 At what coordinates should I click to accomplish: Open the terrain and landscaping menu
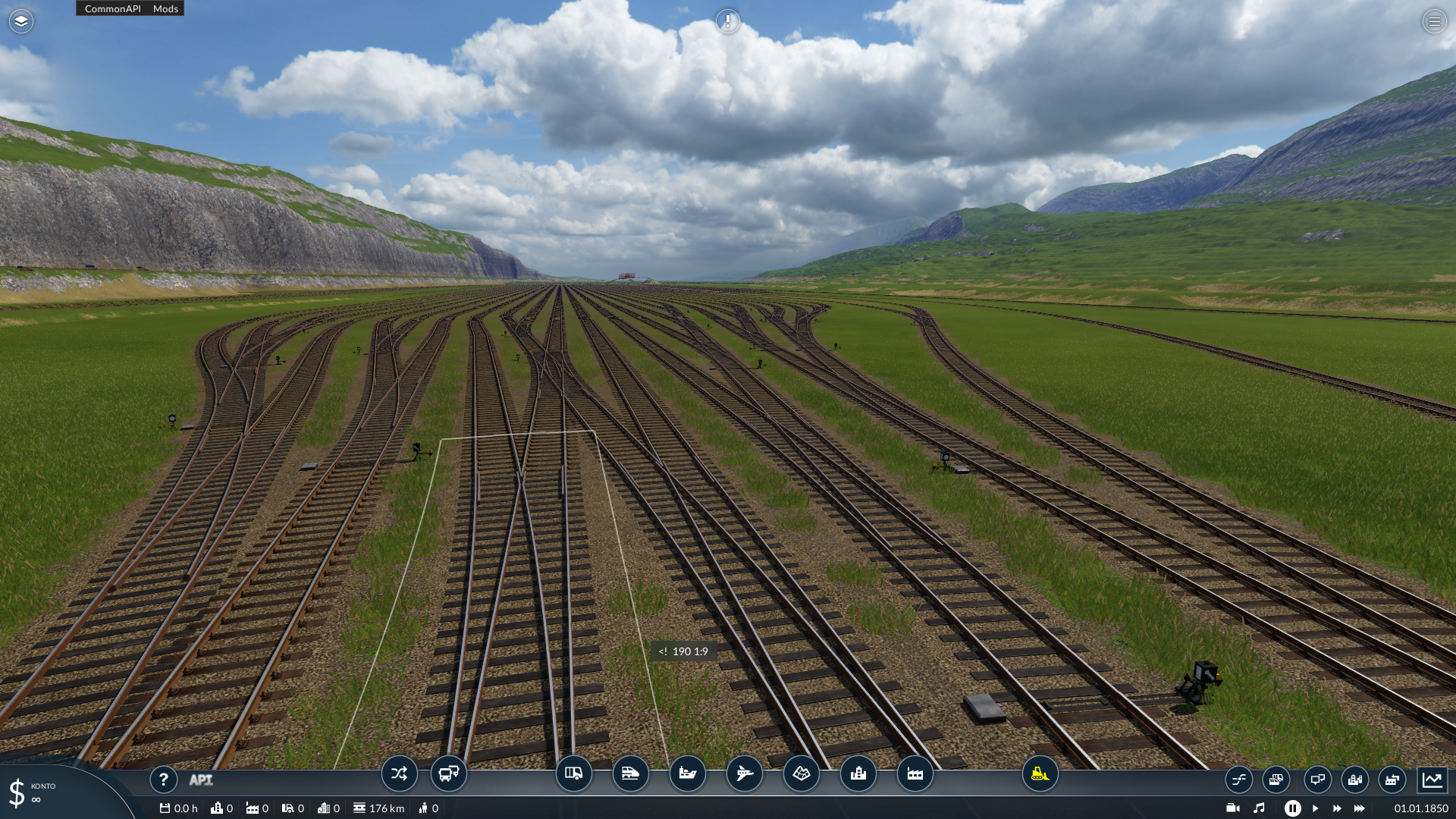point(801,773)
